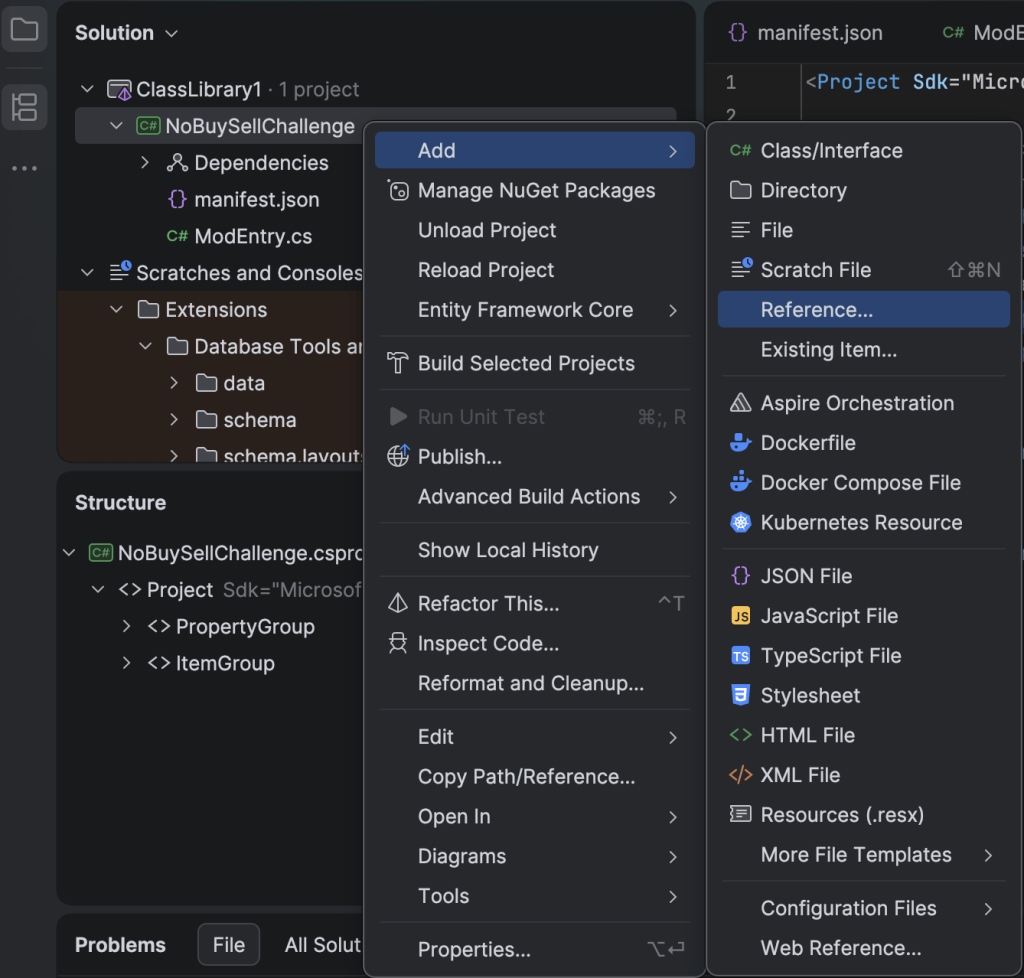Select the TypeScript File icon
Image resolution: width=1024 pixels, height=978 pixels.
740,656
